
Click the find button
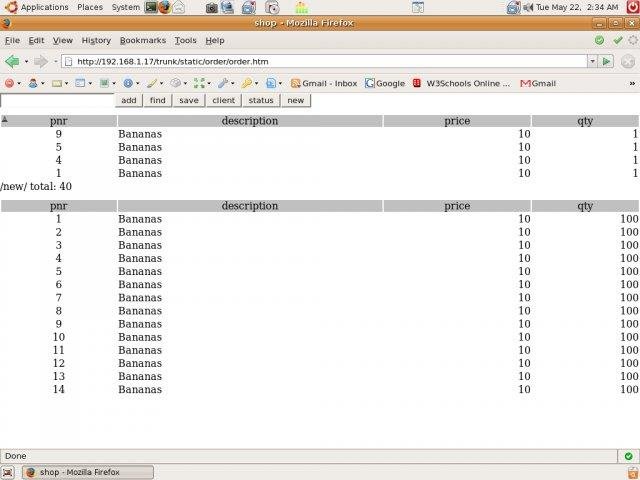click(158, 100)
